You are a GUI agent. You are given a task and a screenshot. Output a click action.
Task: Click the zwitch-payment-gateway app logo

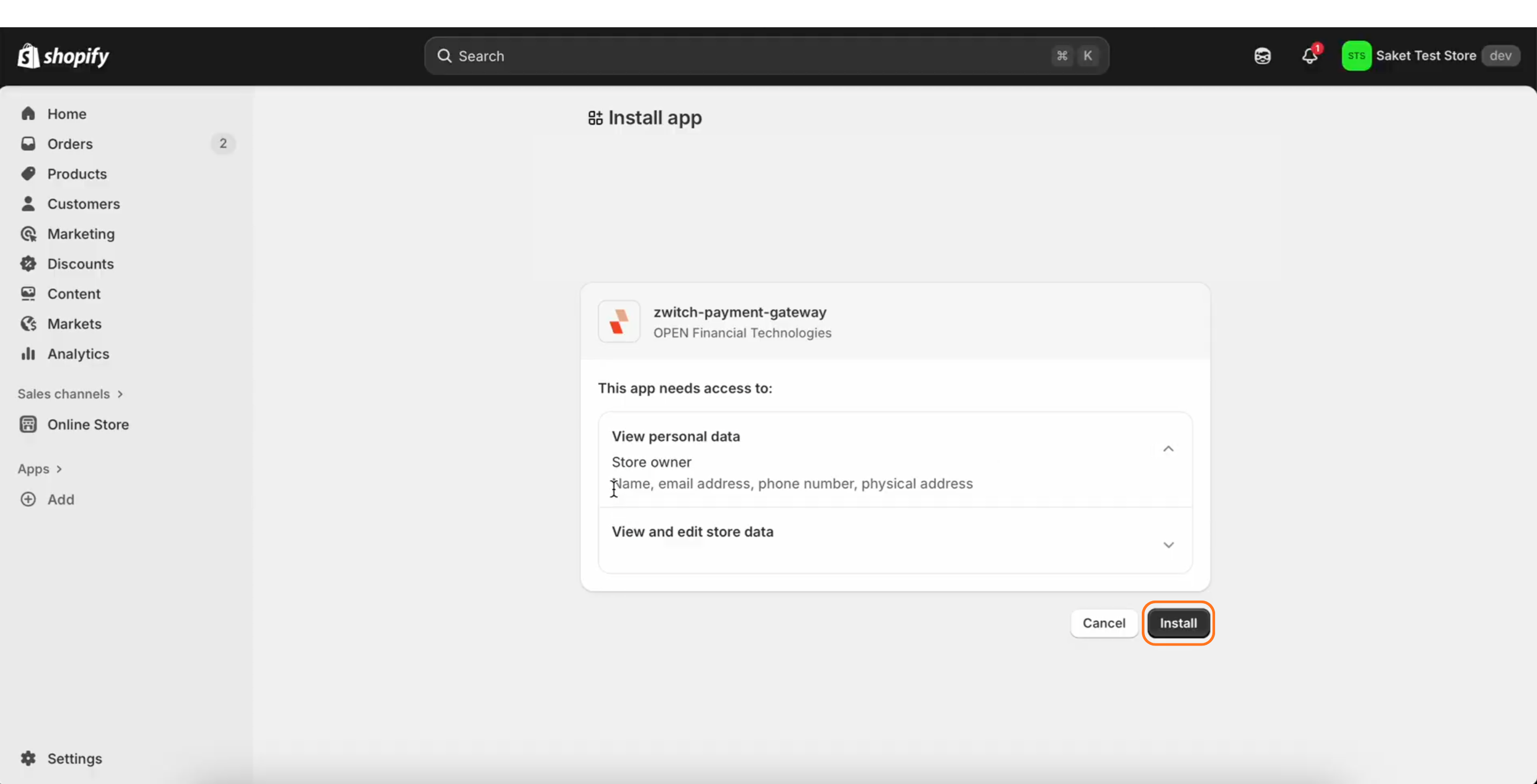click(x=619, y=321)
